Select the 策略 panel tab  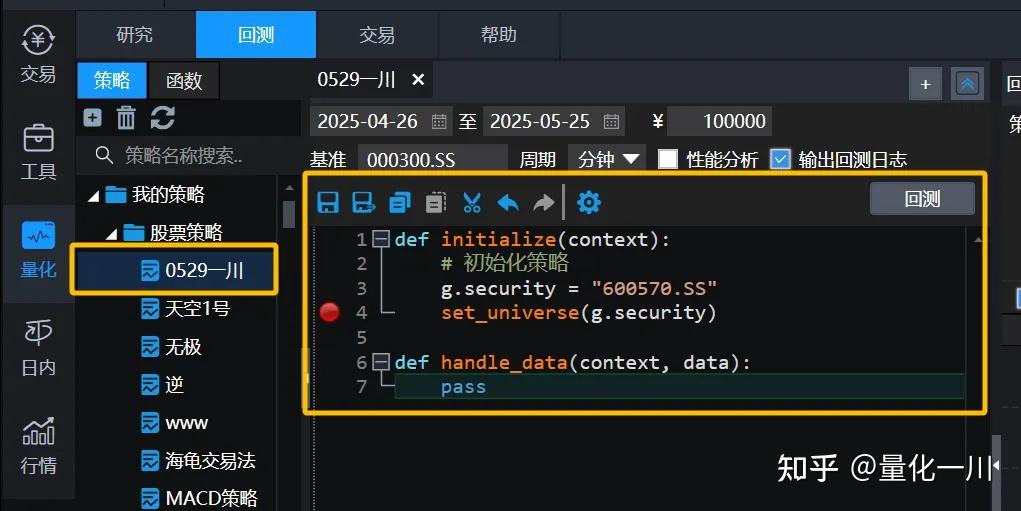[x=112, y=81]
